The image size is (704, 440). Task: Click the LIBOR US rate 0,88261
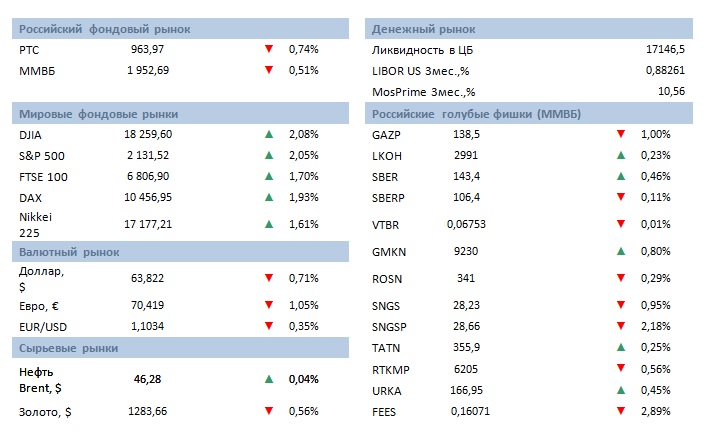(x=663, y=70)
